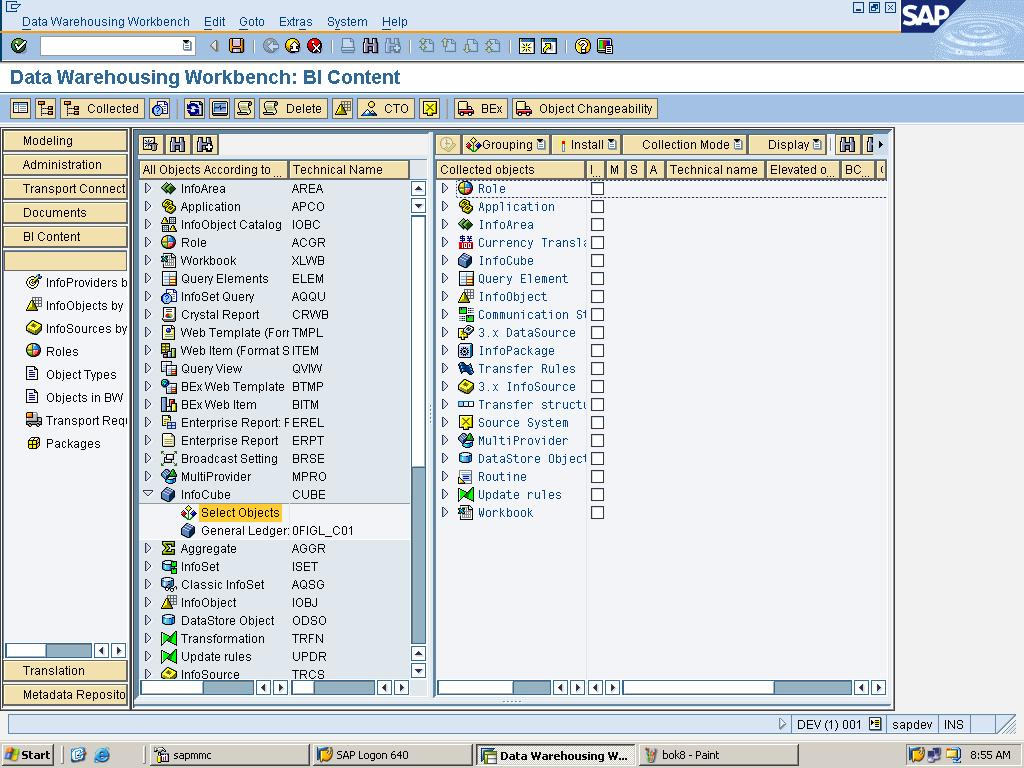Expand the MultiProvider node in Collected objects
This screenshot has height=768, width=1024.
445,441
